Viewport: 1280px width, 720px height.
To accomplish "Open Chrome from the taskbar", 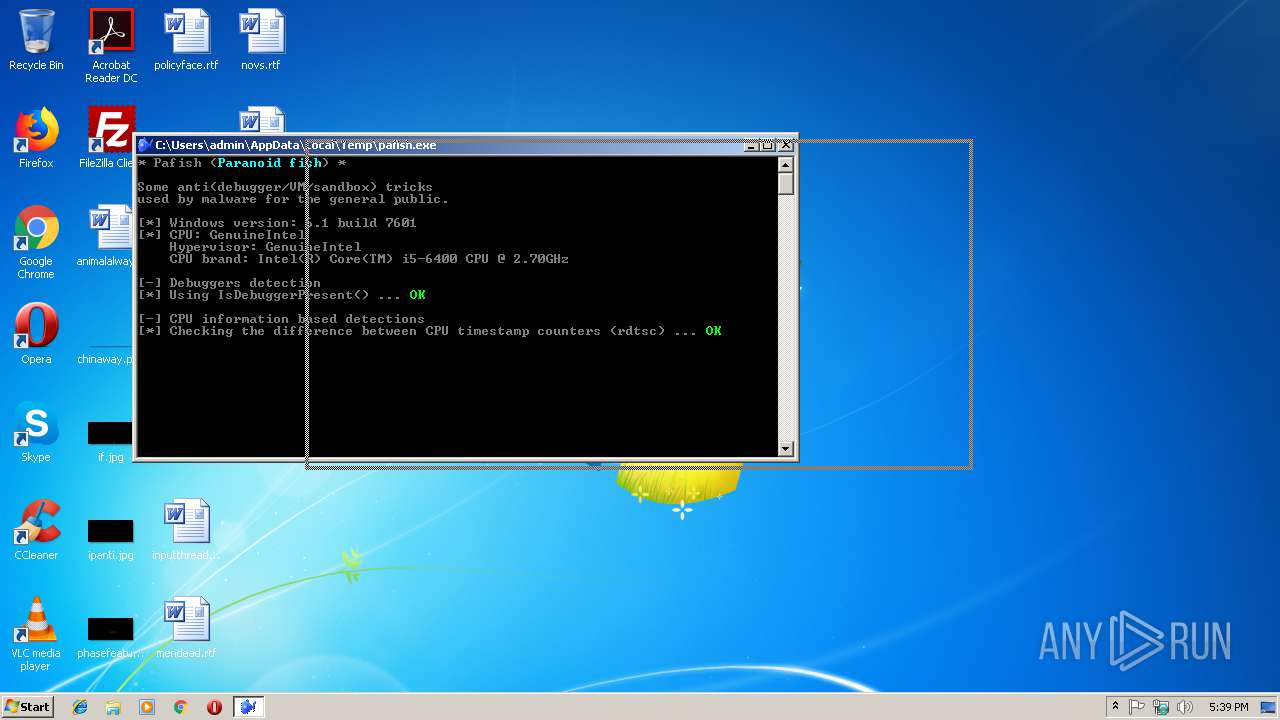I will pyautogui.click(x=181, y=707).
